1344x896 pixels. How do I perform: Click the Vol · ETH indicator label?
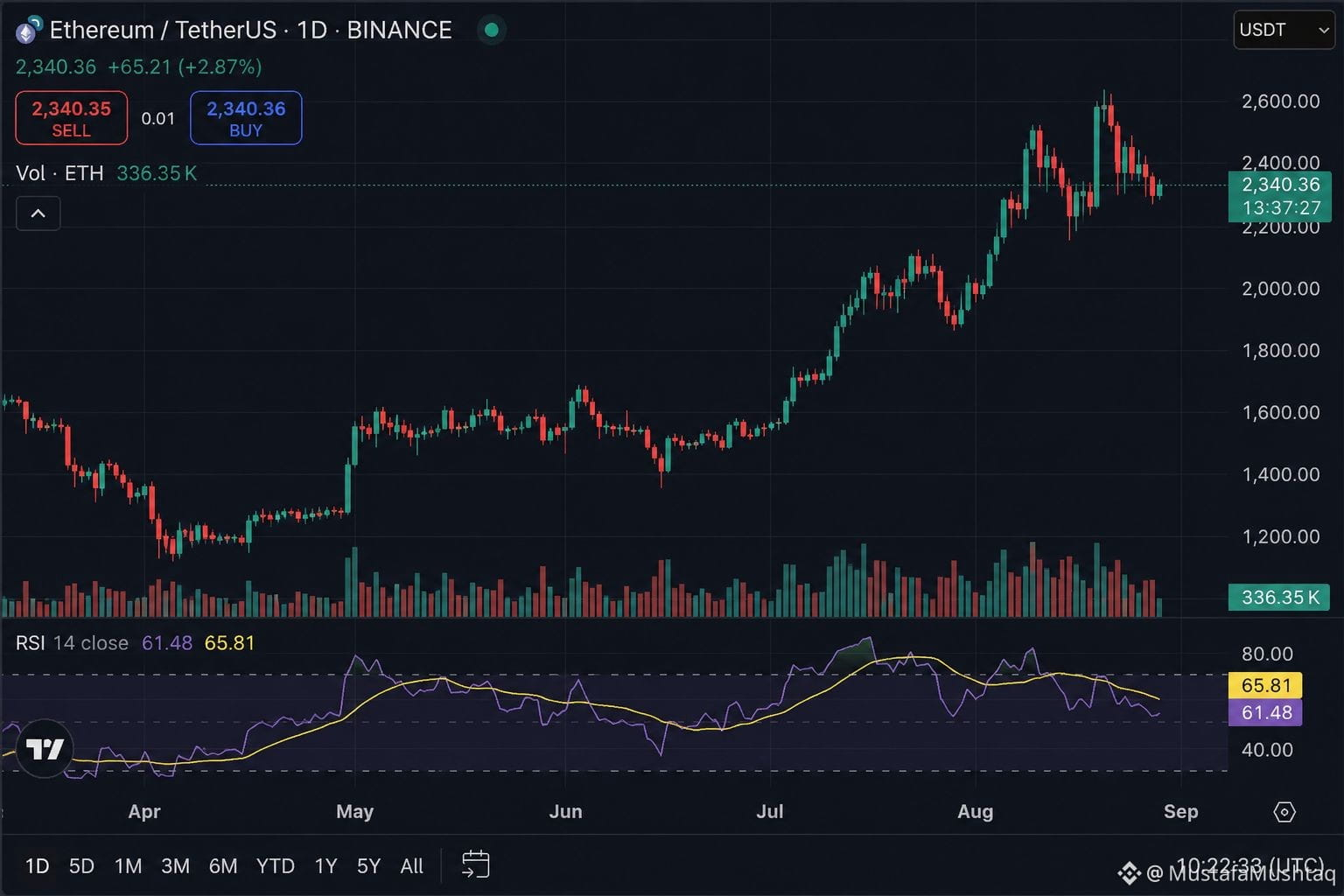[x=59, y=173]
